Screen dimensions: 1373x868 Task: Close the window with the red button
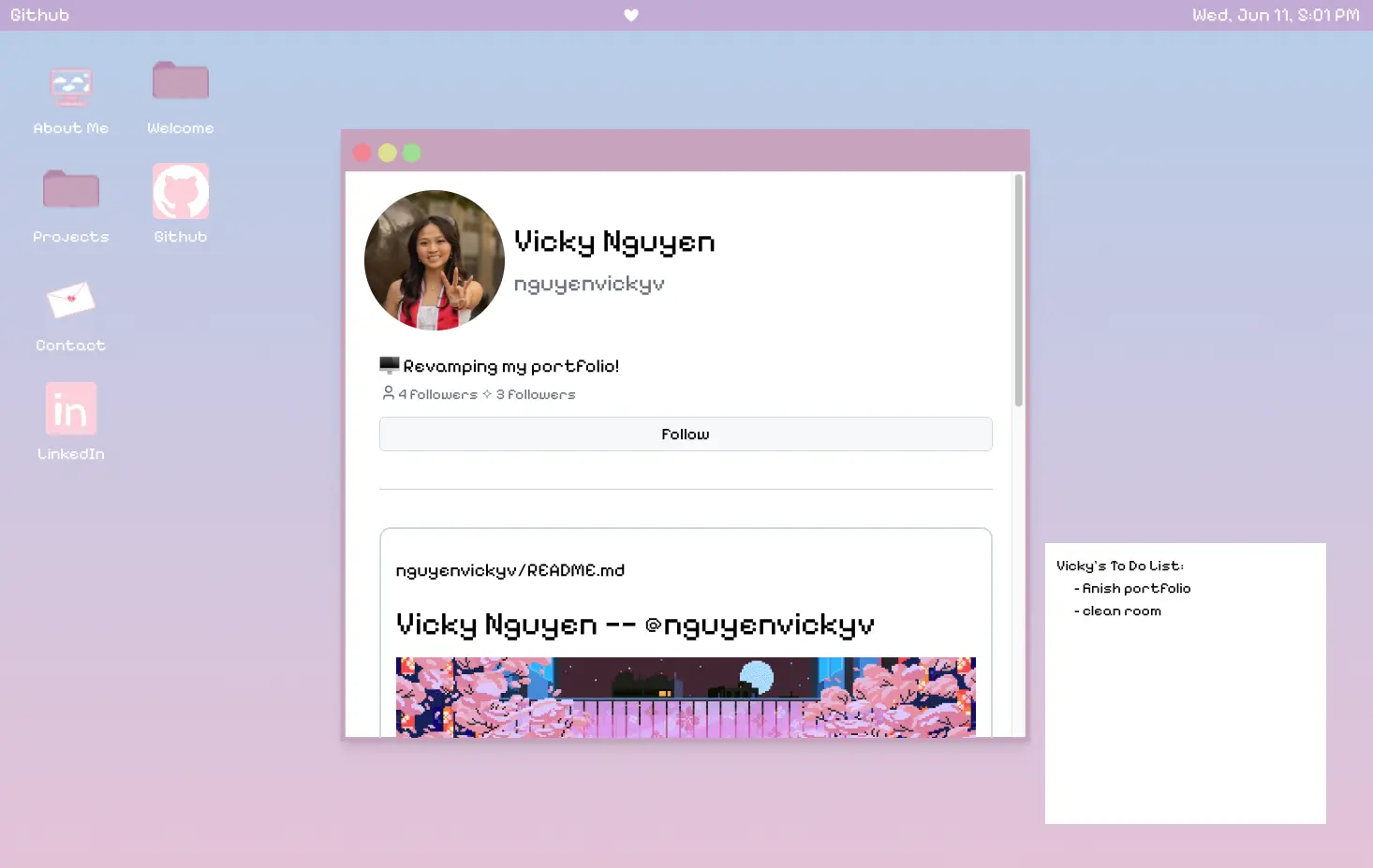(362, 153)
